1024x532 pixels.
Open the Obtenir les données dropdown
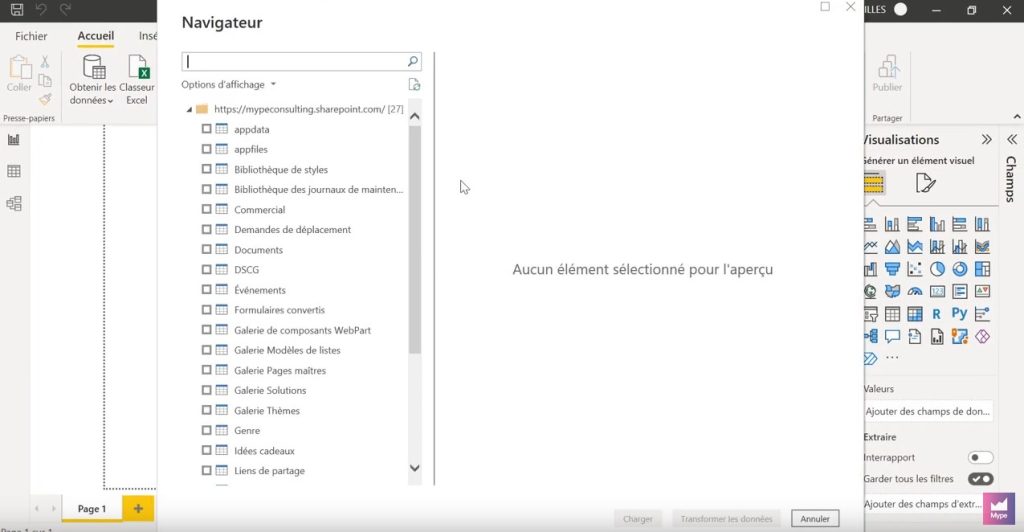tap(93, 80)
